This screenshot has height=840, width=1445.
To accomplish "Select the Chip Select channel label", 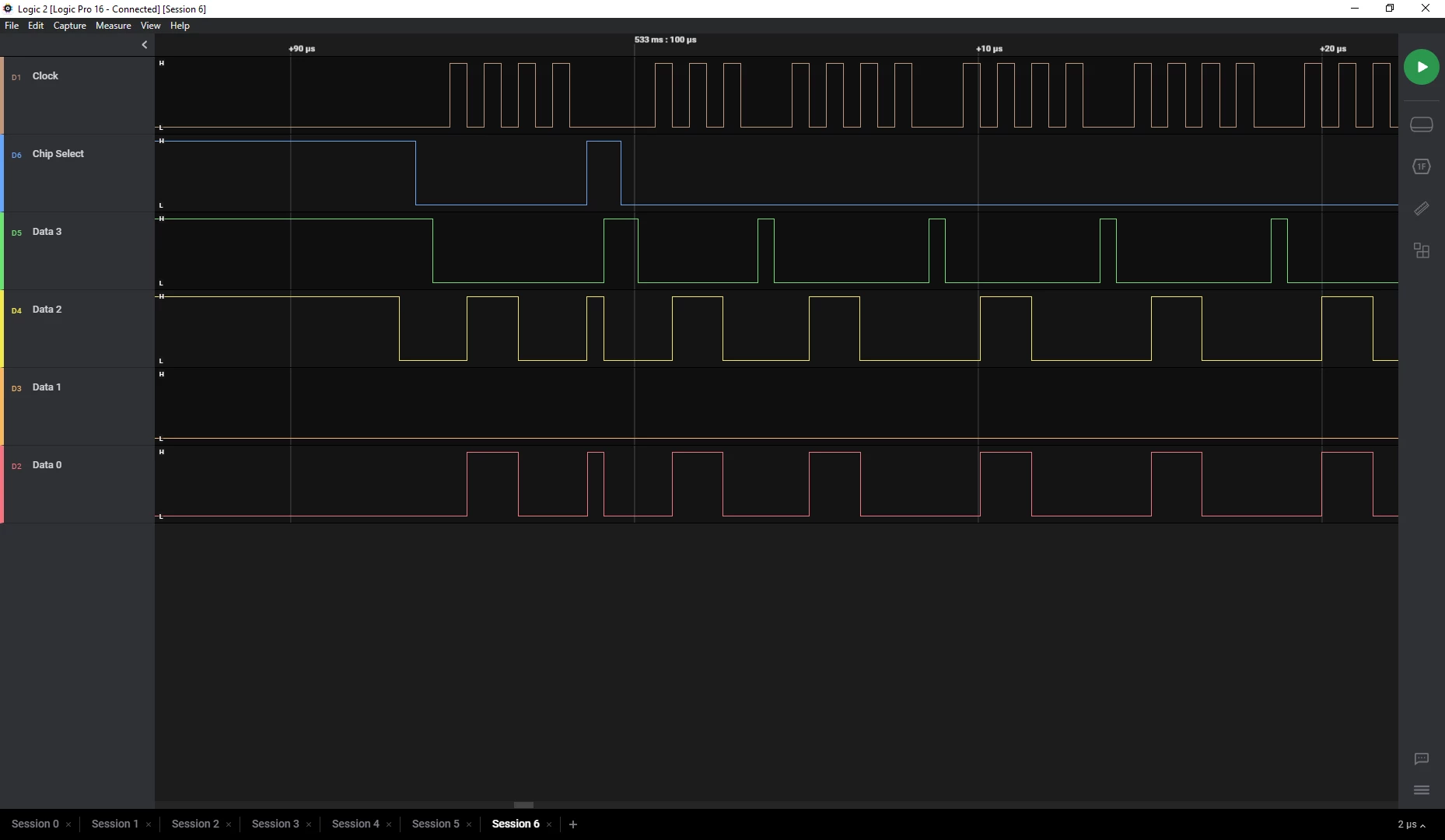I will tap(58, 154).
